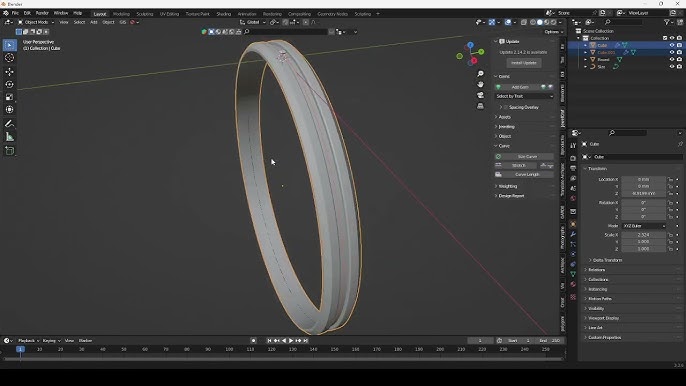Click the auto-keying record dot
Viewport: 686px width, 386px height.
pyautogui.click(x=253, y=340)
